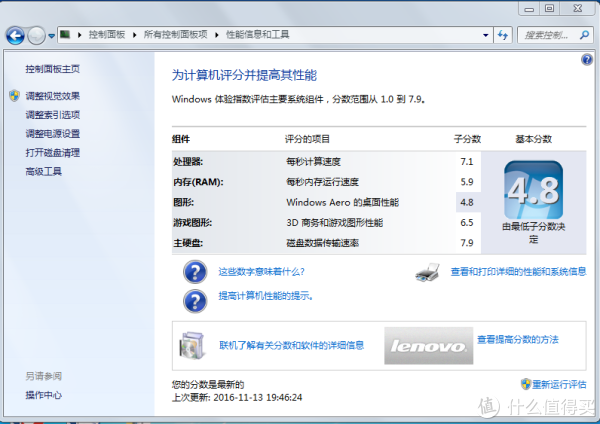
Task: Expand arrow after 控制面板 breadcrumb
Action: (135, 35)
